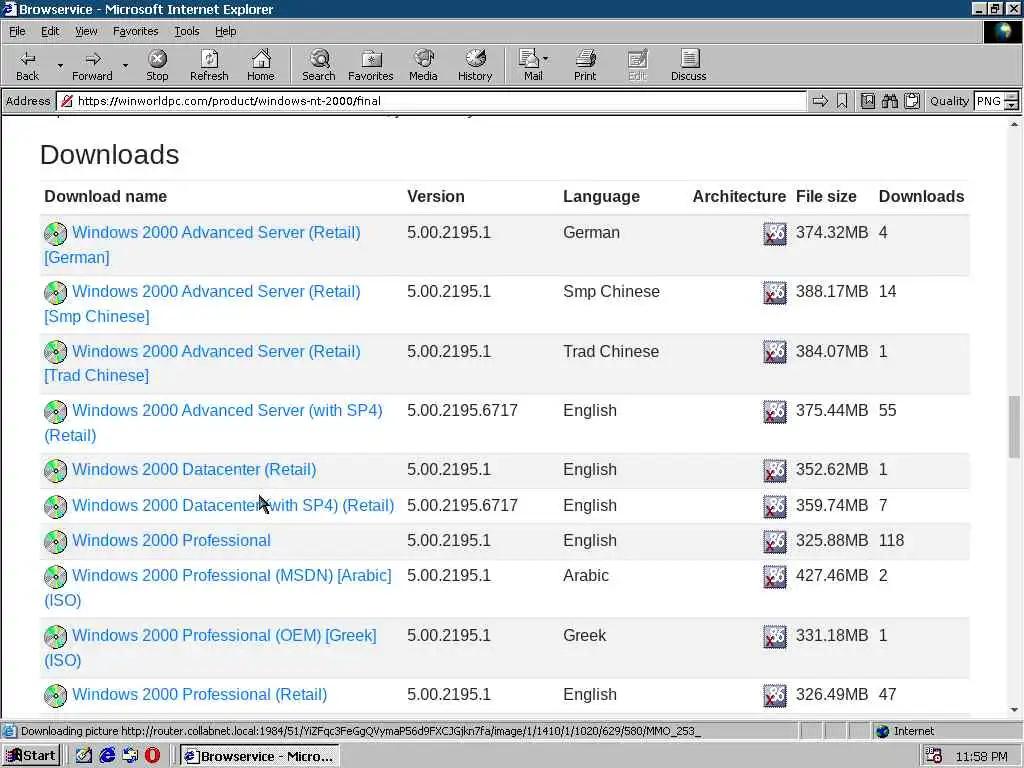Click the Download name column header
The width and height of the screenshot is (1024, 768).
[x=105, y=197]
